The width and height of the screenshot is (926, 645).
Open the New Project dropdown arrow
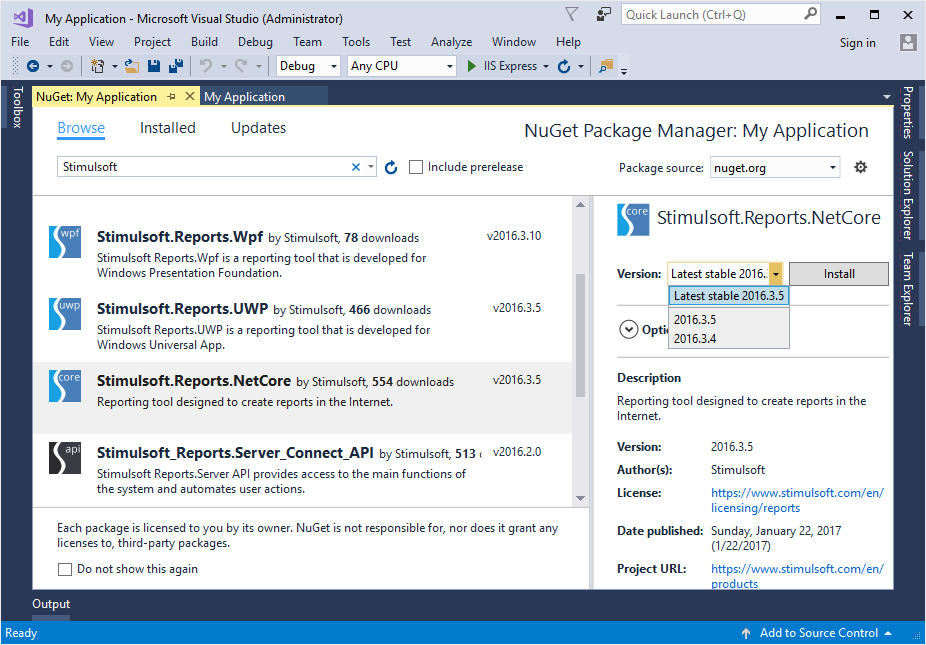click(x=115, y=66)
